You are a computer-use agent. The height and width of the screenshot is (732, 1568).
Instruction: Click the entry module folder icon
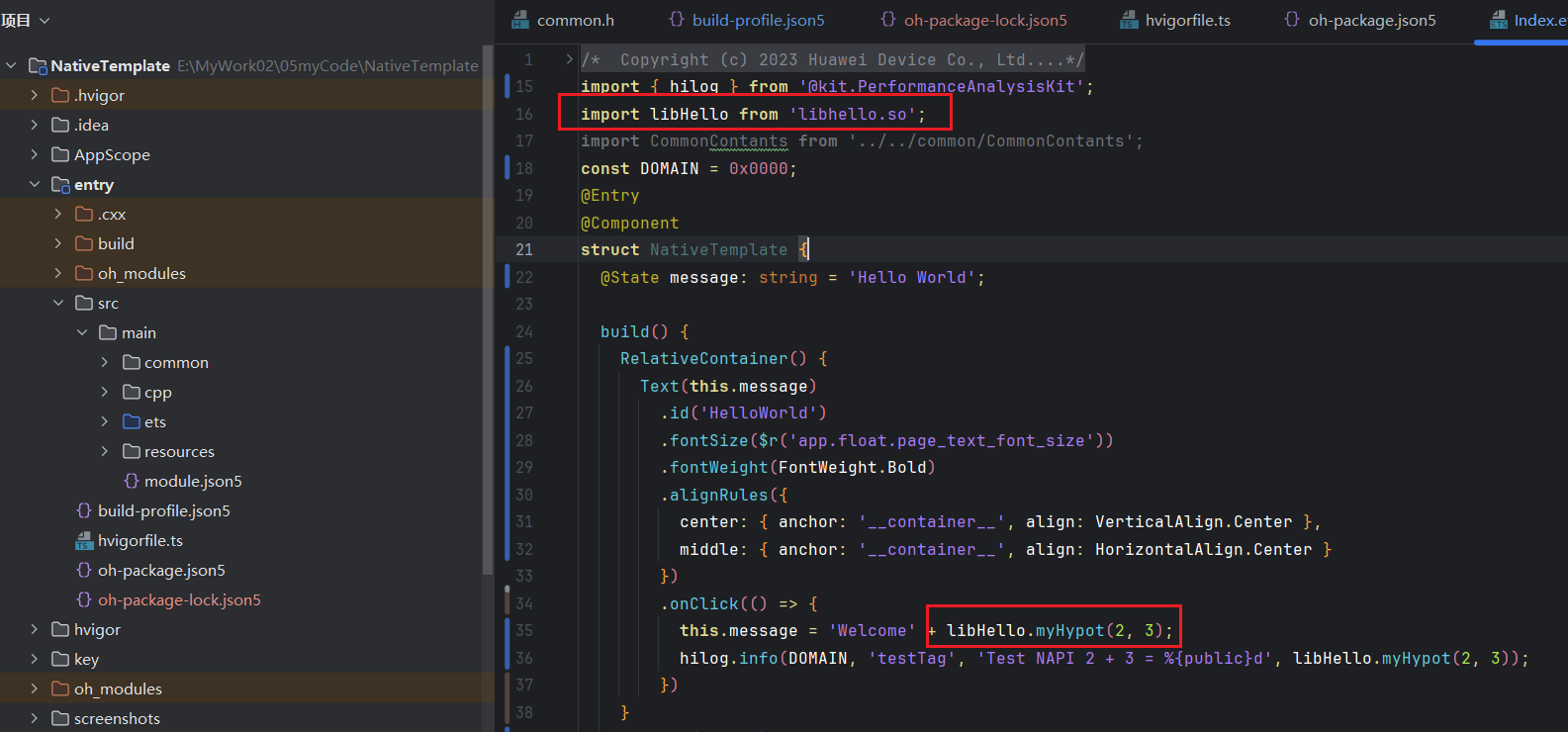coord(60,185)
